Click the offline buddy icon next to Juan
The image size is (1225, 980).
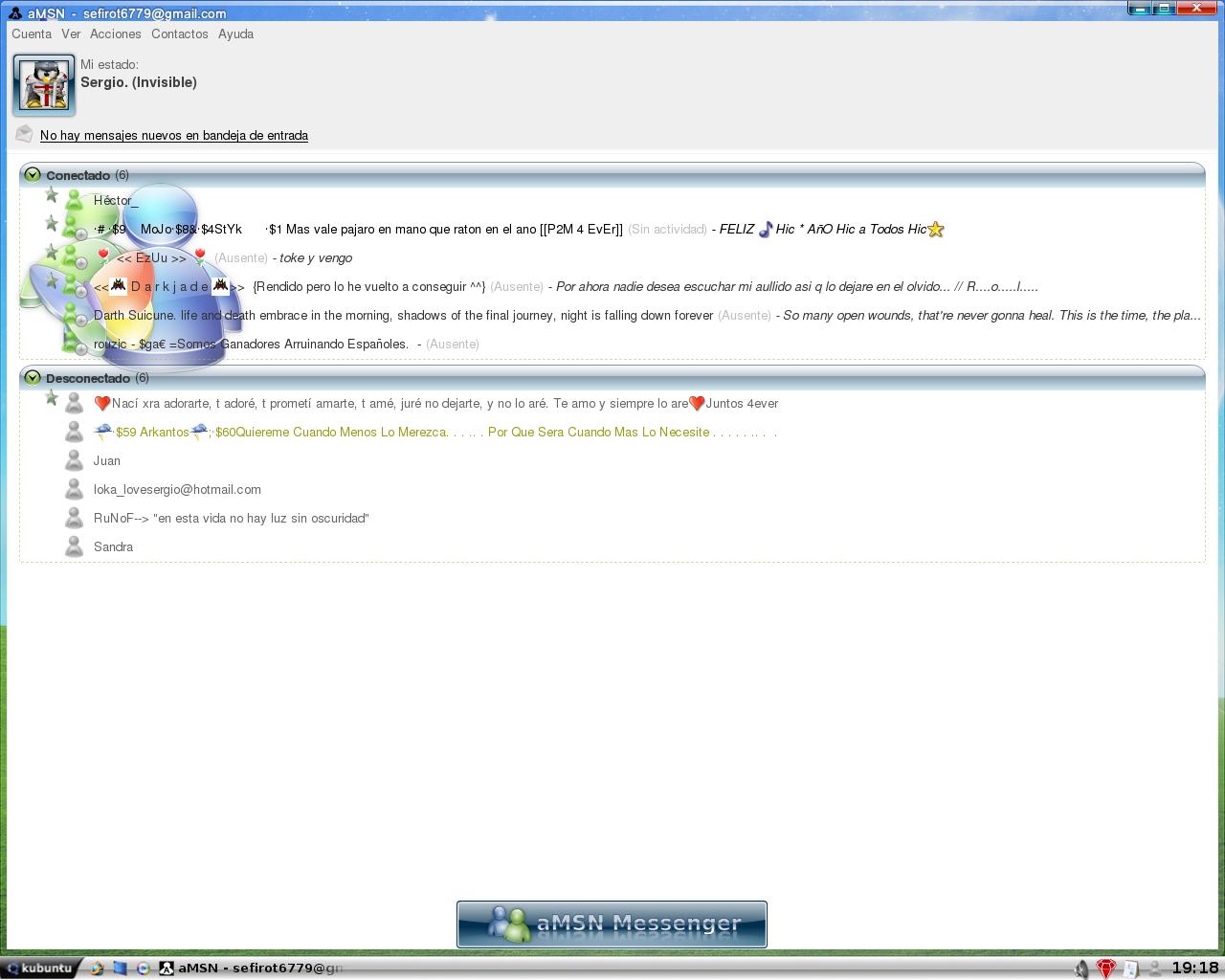[x=75, y=460]
